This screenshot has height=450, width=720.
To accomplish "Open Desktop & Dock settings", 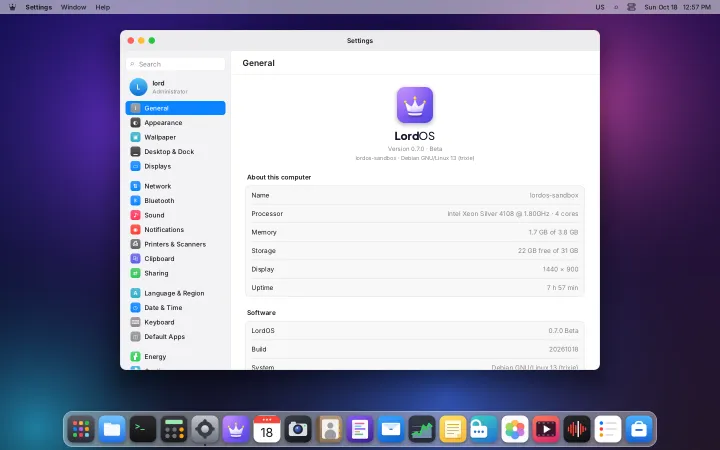I will click(x=175, y=152).
